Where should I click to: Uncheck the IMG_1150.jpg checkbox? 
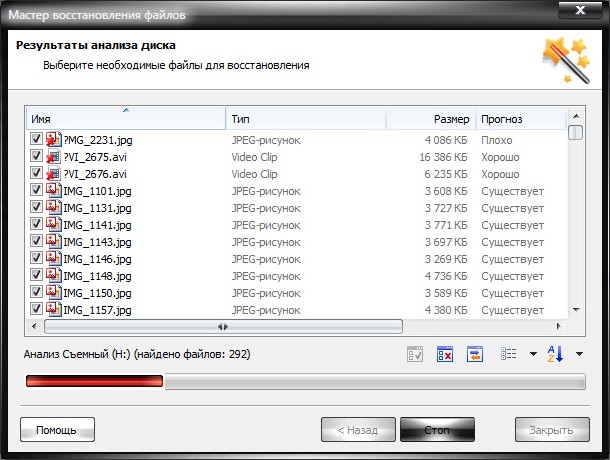click(x=36, y=292)
